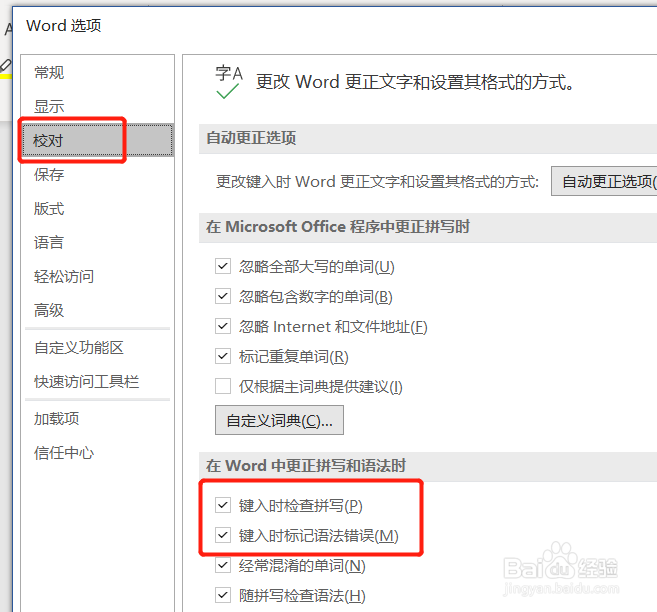Image resolution: width=657 pixels, height=612 pixels.
Task: Click the 在 Microsoft Office 程序中更正拼写时 heading
Action: click(338, 227)
